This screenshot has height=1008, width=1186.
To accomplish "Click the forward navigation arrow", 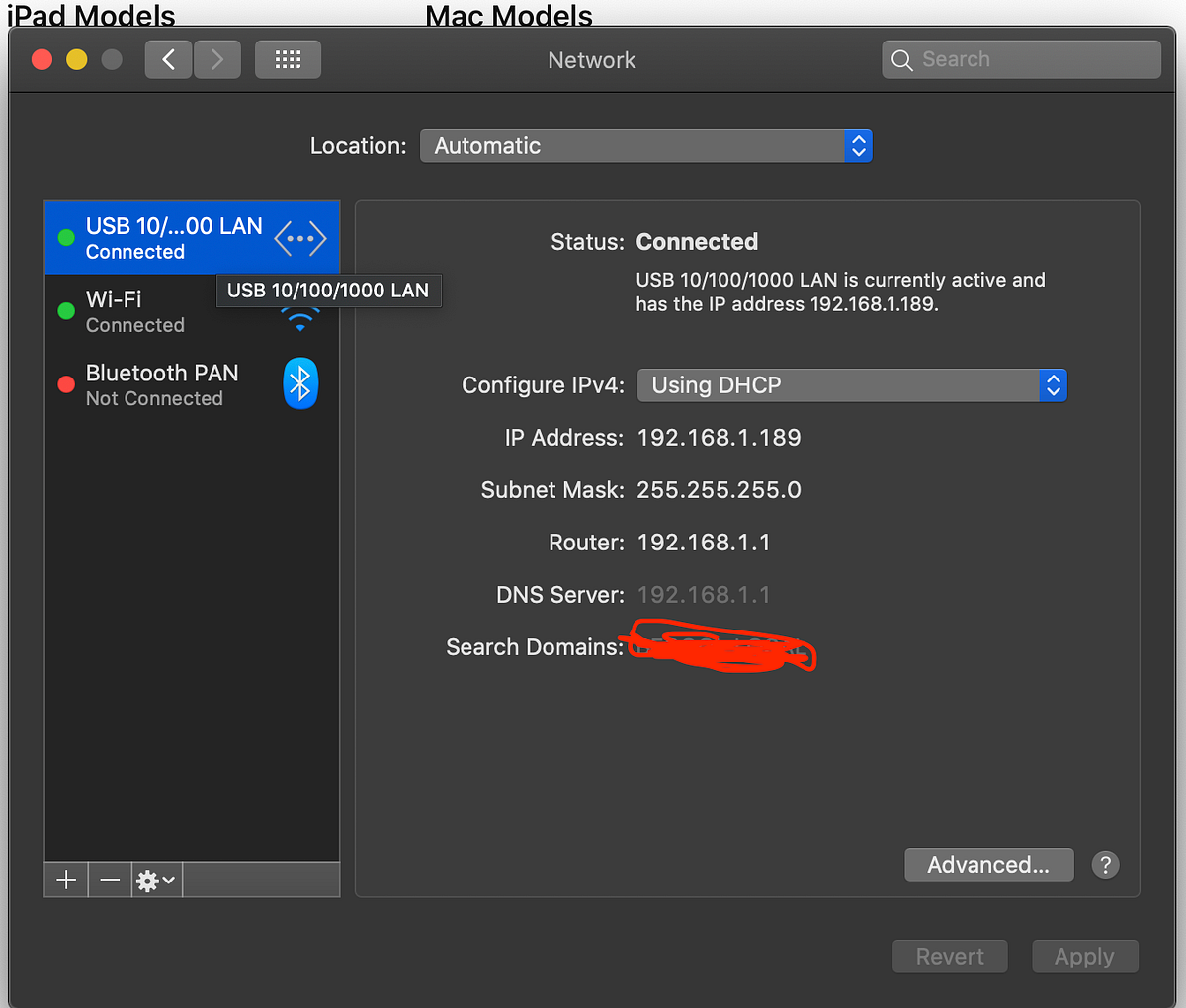I will click(x=216, y=59).
